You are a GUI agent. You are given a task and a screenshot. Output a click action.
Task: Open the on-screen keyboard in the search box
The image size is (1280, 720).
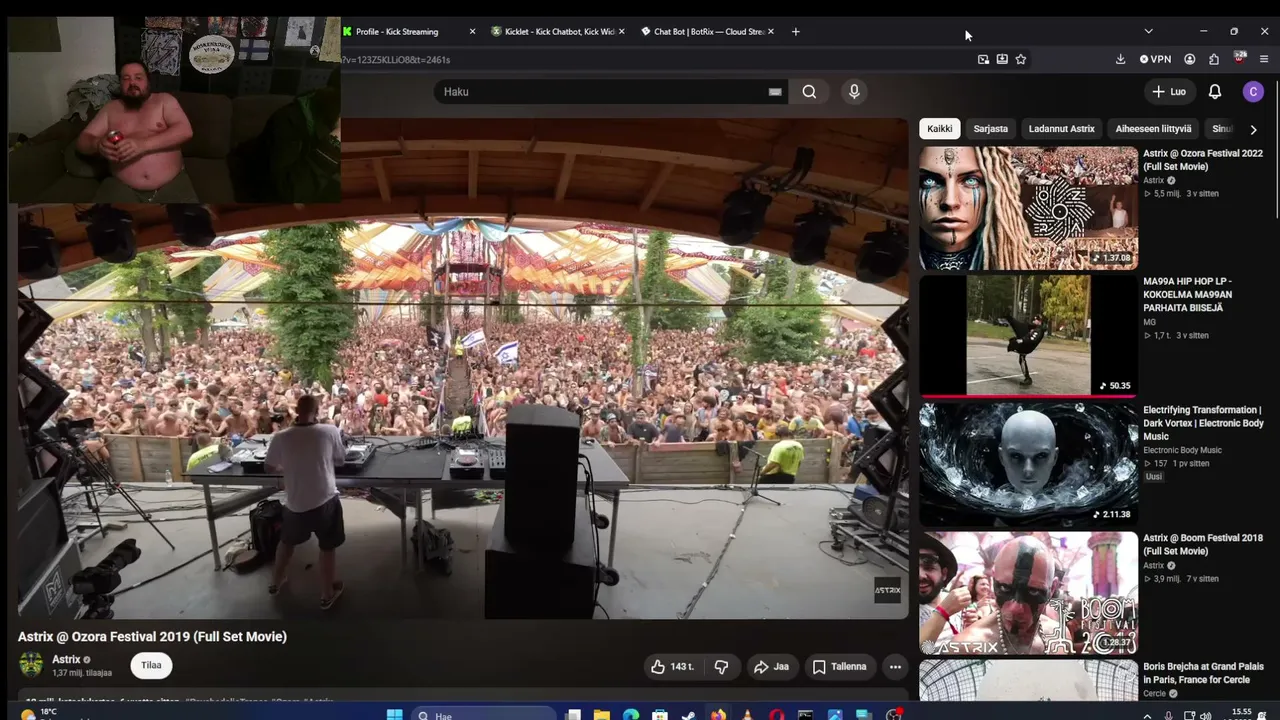775,92
